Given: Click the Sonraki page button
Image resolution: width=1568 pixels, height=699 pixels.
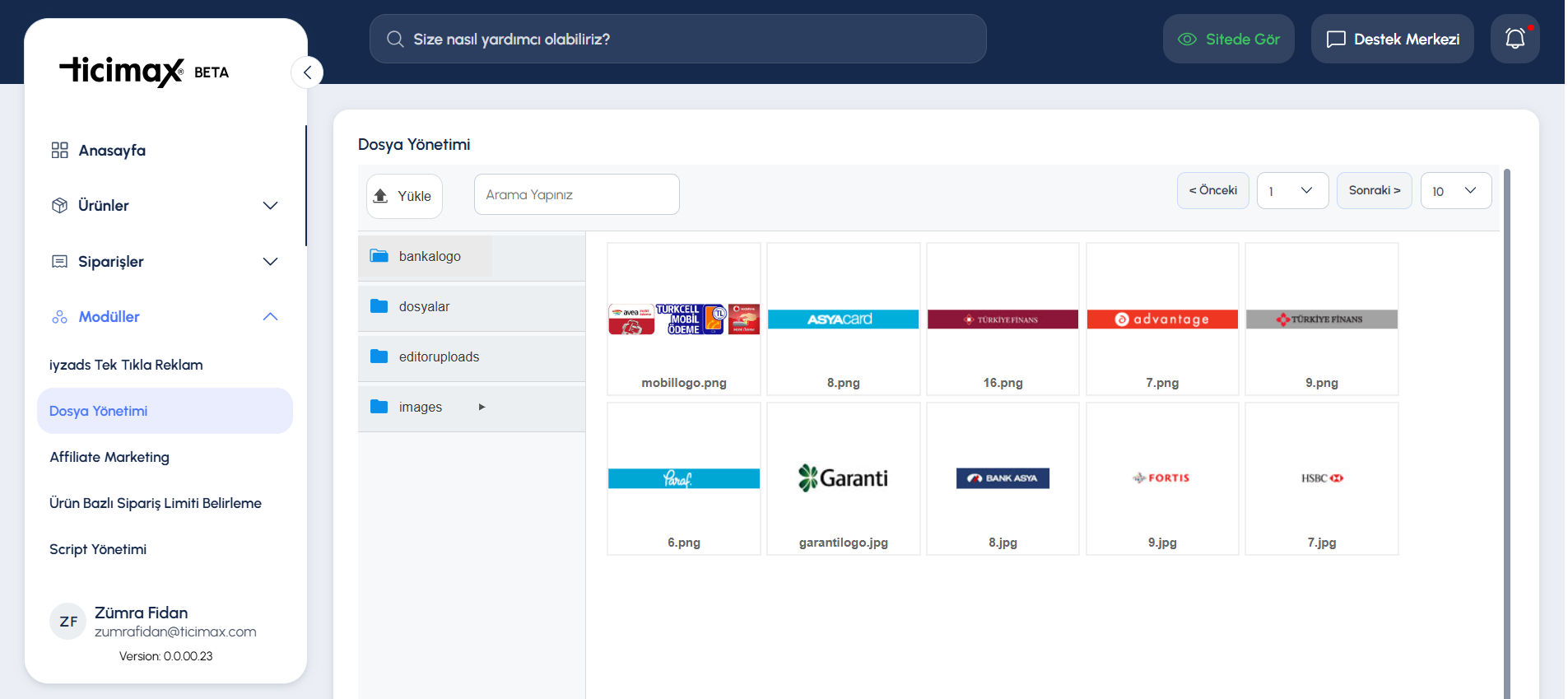Looking at the screenshot, I should tap(1374, 190).
